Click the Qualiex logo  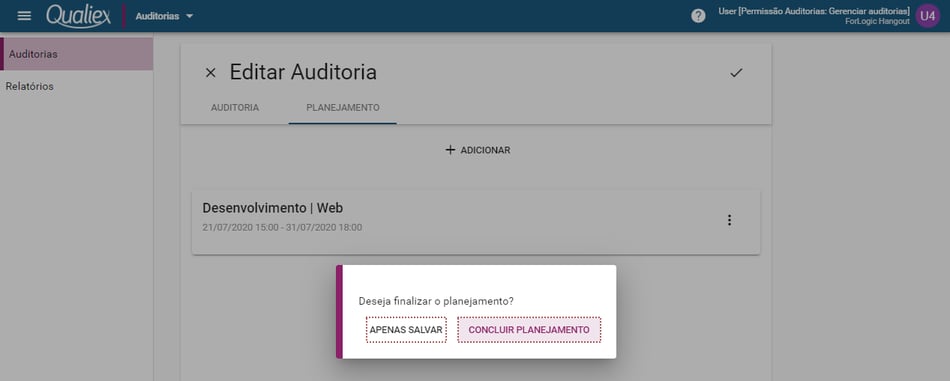click(x=79, y=16)
